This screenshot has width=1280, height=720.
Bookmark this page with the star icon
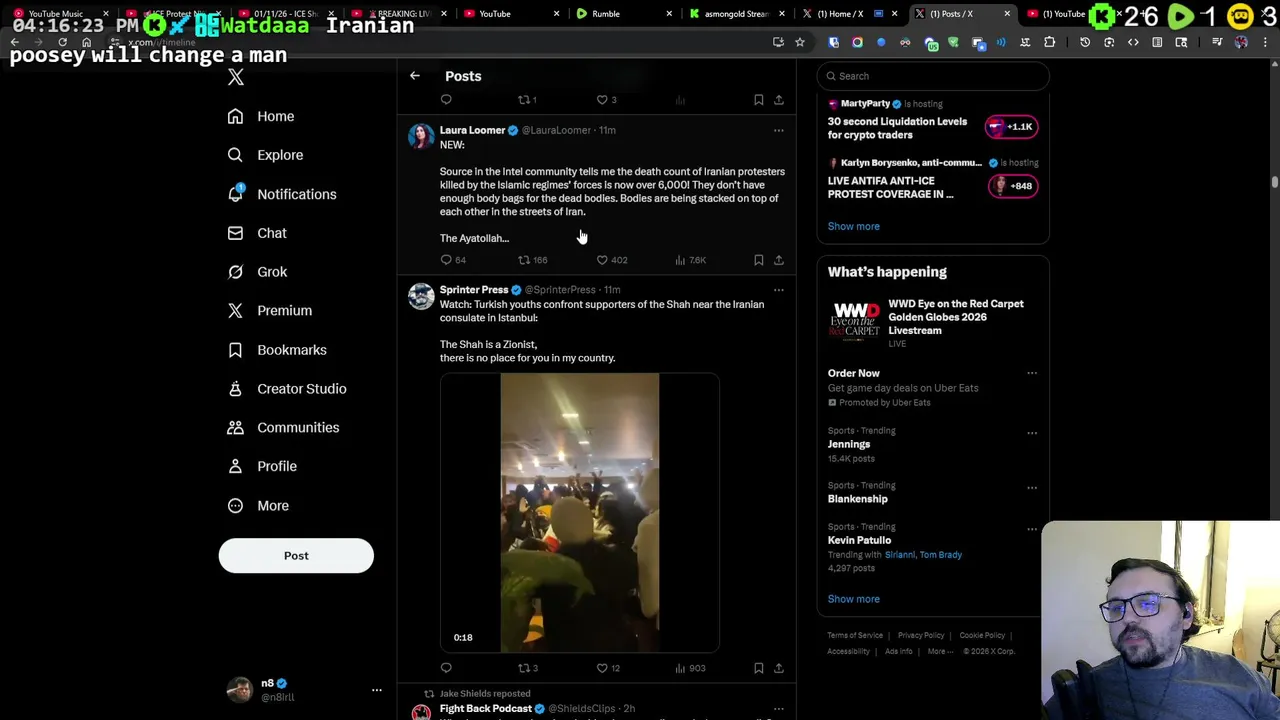tap(800, 42)
